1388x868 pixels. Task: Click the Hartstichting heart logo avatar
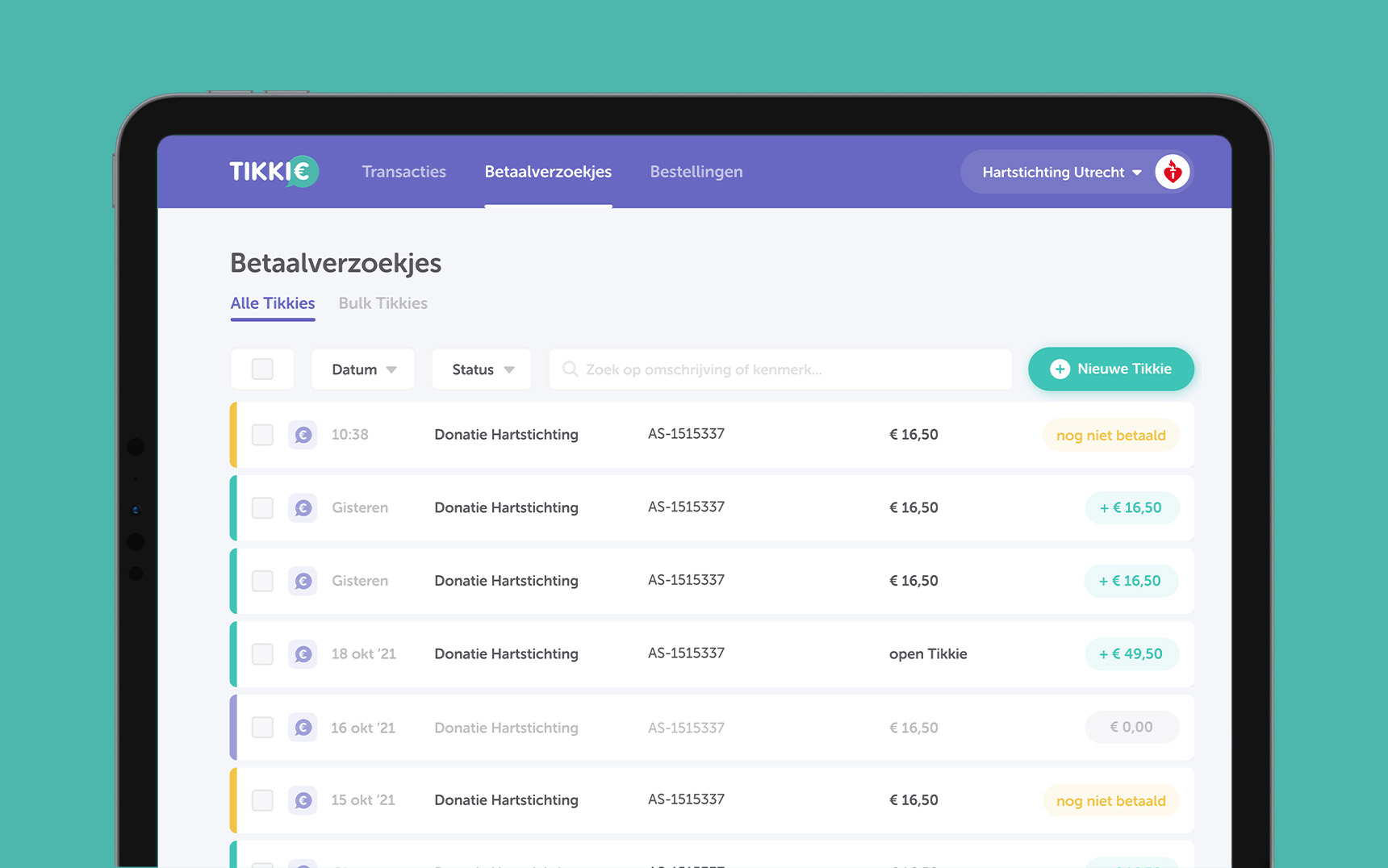[1173, 172]
